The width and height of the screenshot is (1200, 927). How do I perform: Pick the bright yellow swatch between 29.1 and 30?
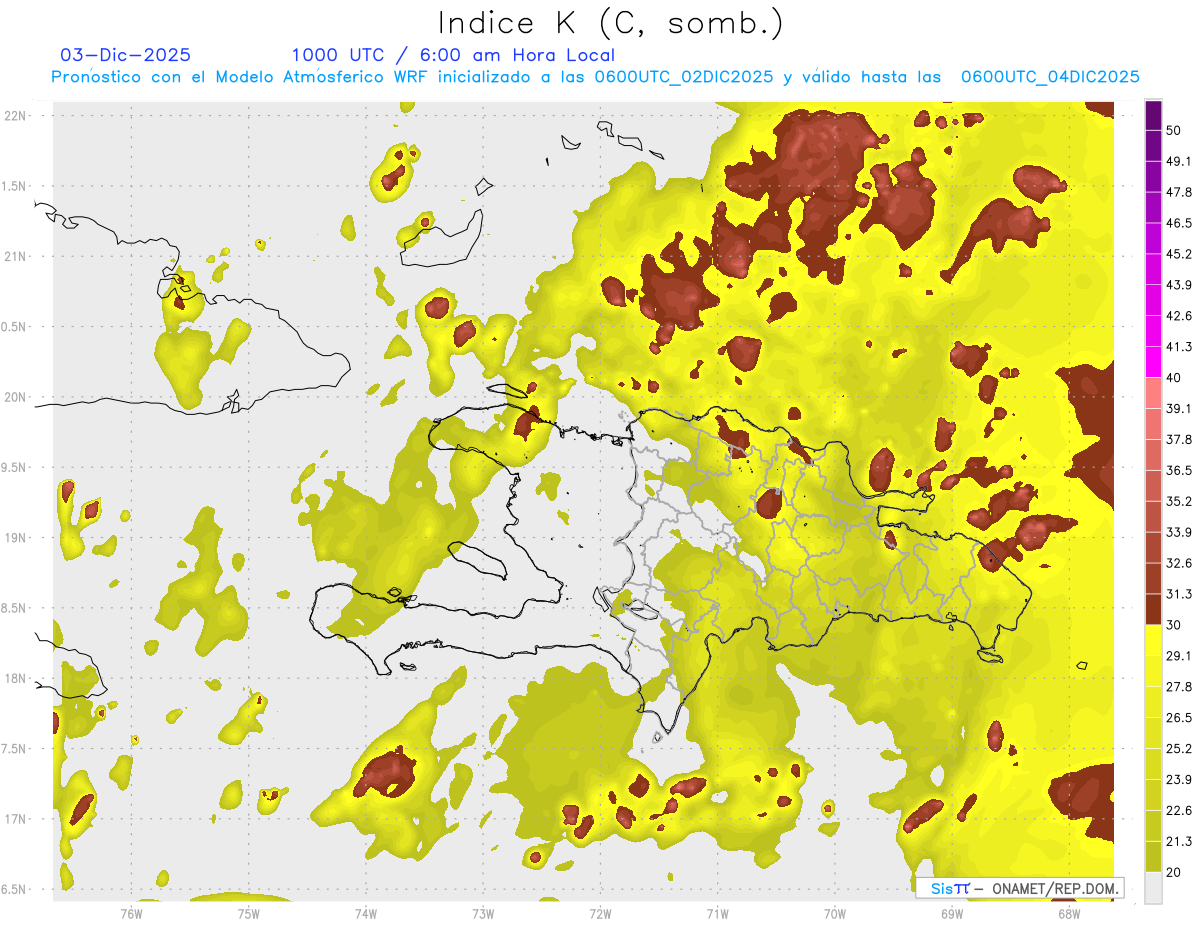1153,640
